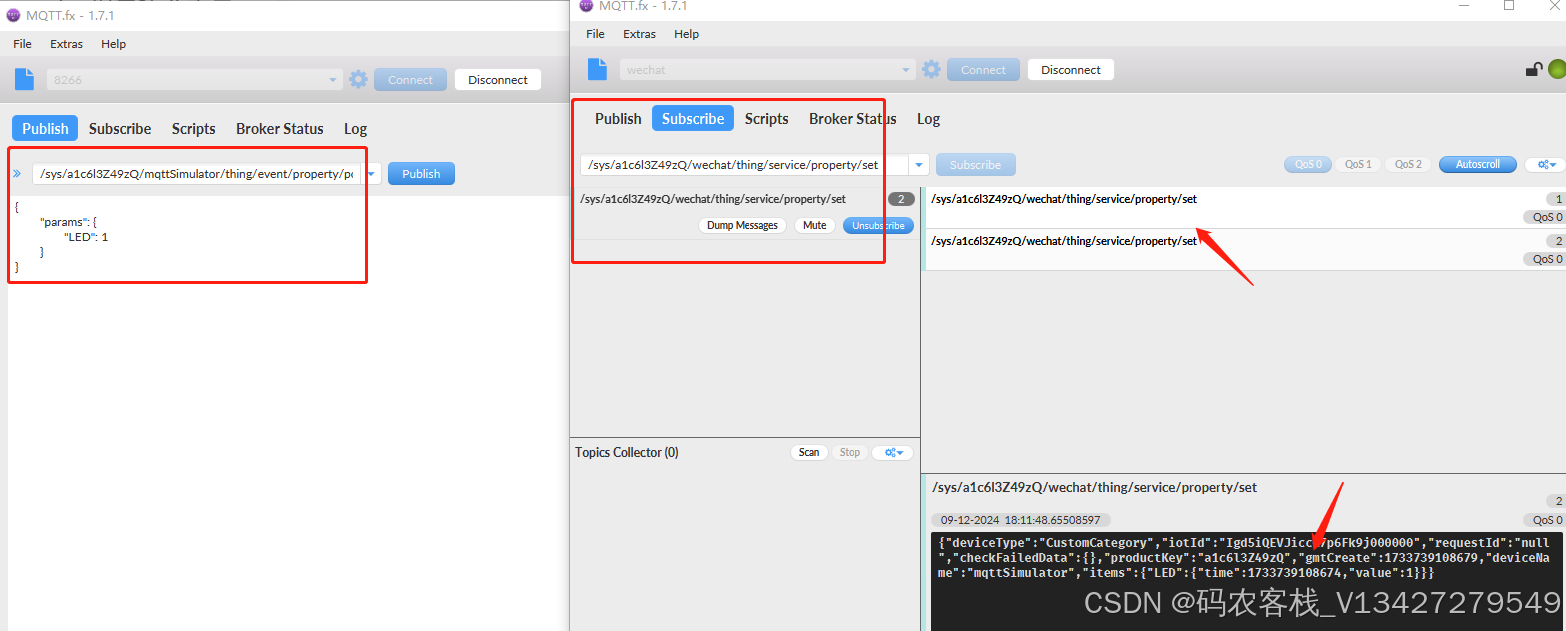Viewport: 1566px width, 631px height.
Task: Click the green connection status indicator
Action: click(1556, 69)
